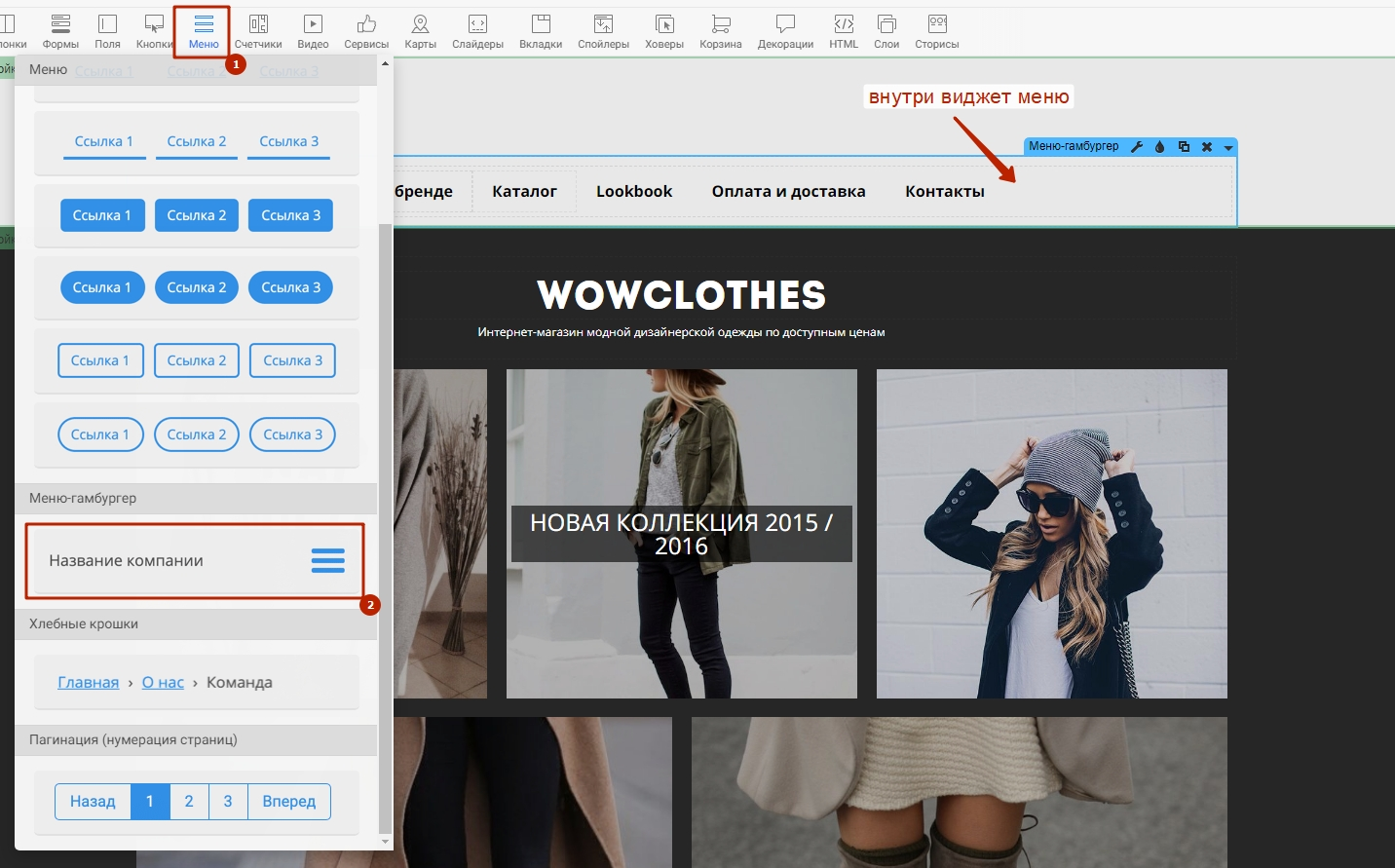Click outlined pill-shaped Ссылка 3 button
Screen dimensions: 1395x868
[x=293, y=434]
